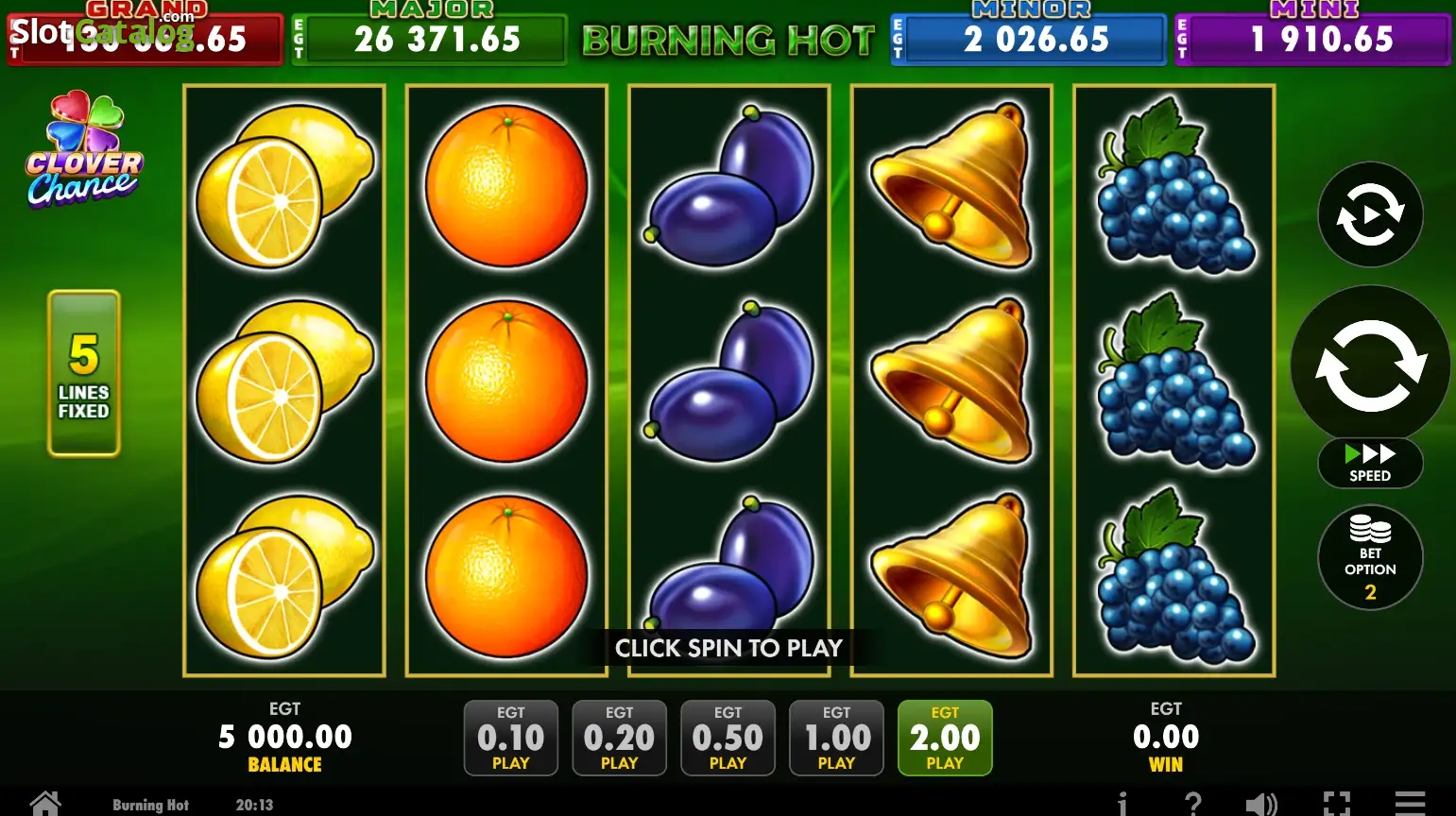Screen dimensions: 1456x816
Task: Toggle fullscreen mode icon
Action: [1336, 804]
